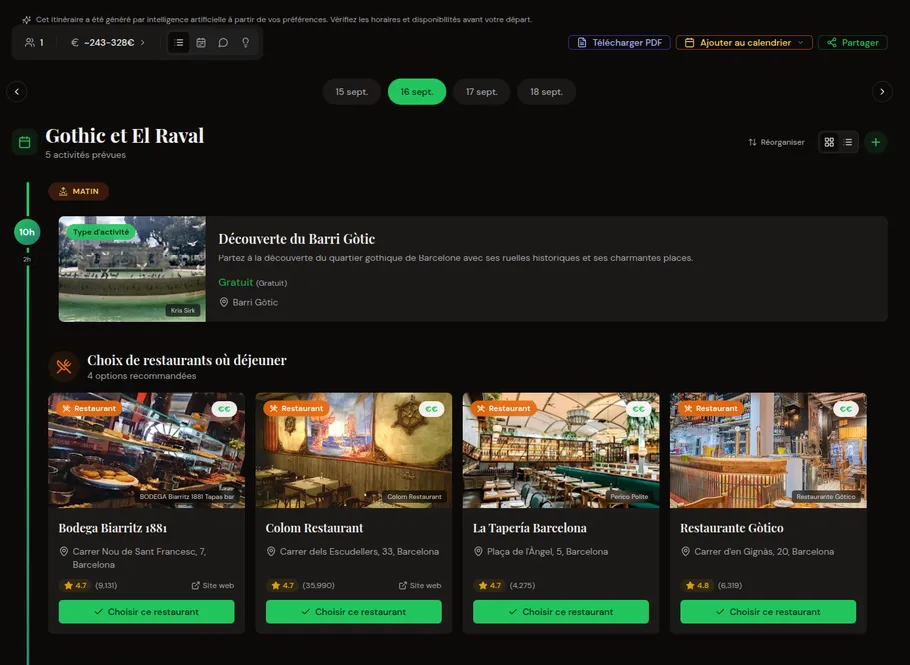Select the 16 sept. tab
The height and width of the screenshot is (665, 910).
pos(417,92)
